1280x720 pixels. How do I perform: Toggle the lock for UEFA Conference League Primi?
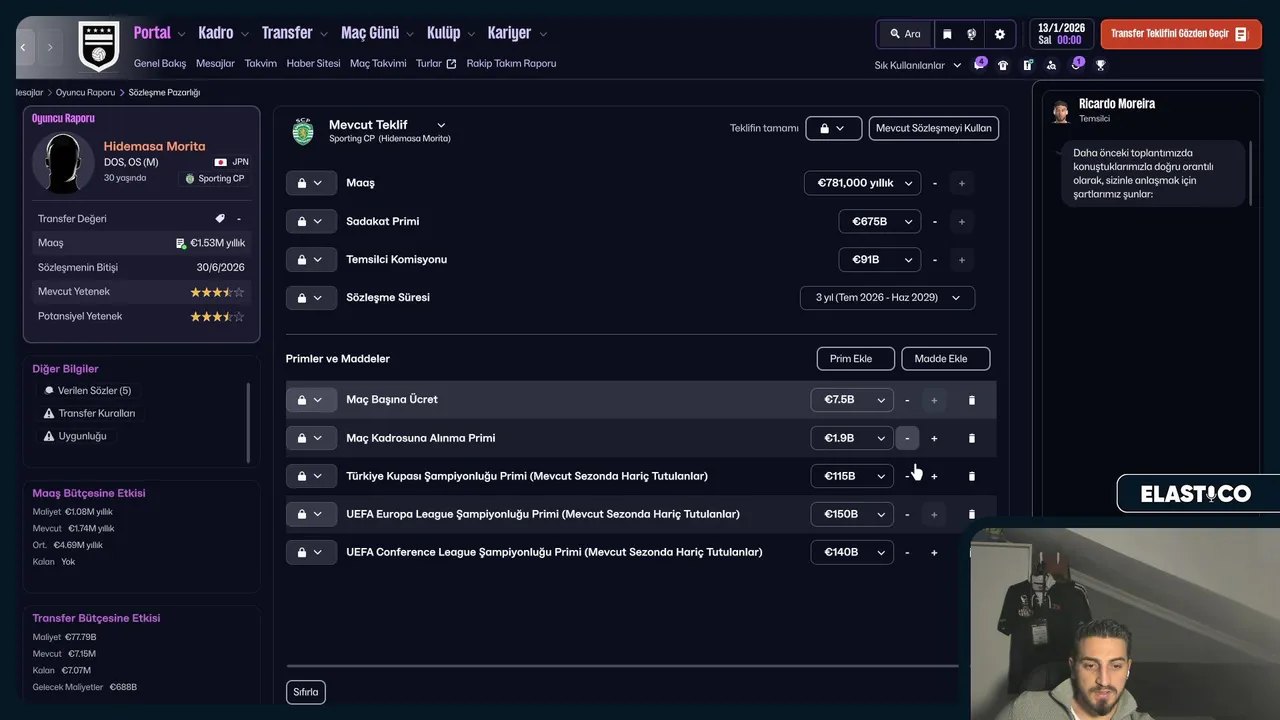[311, 552]
